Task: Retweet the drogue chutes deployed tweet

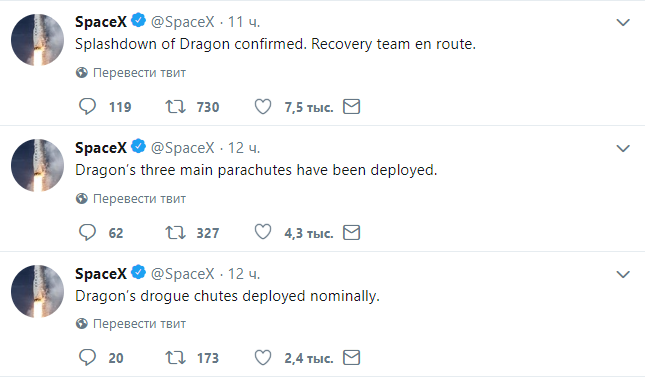Action: pyautogui.click(x=176, y=358)
